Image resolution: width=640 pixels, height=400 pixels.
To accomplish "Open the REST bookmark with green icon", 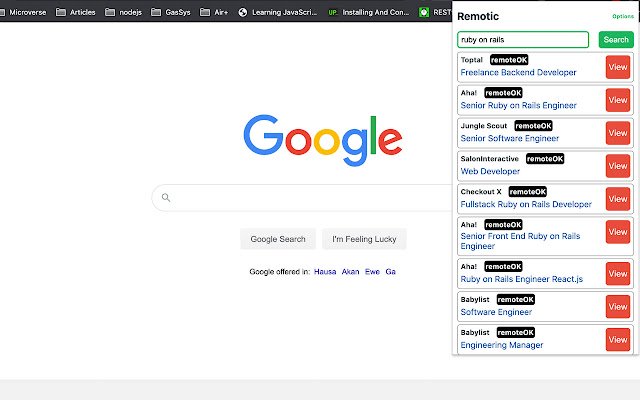I will tap(435, 12).
